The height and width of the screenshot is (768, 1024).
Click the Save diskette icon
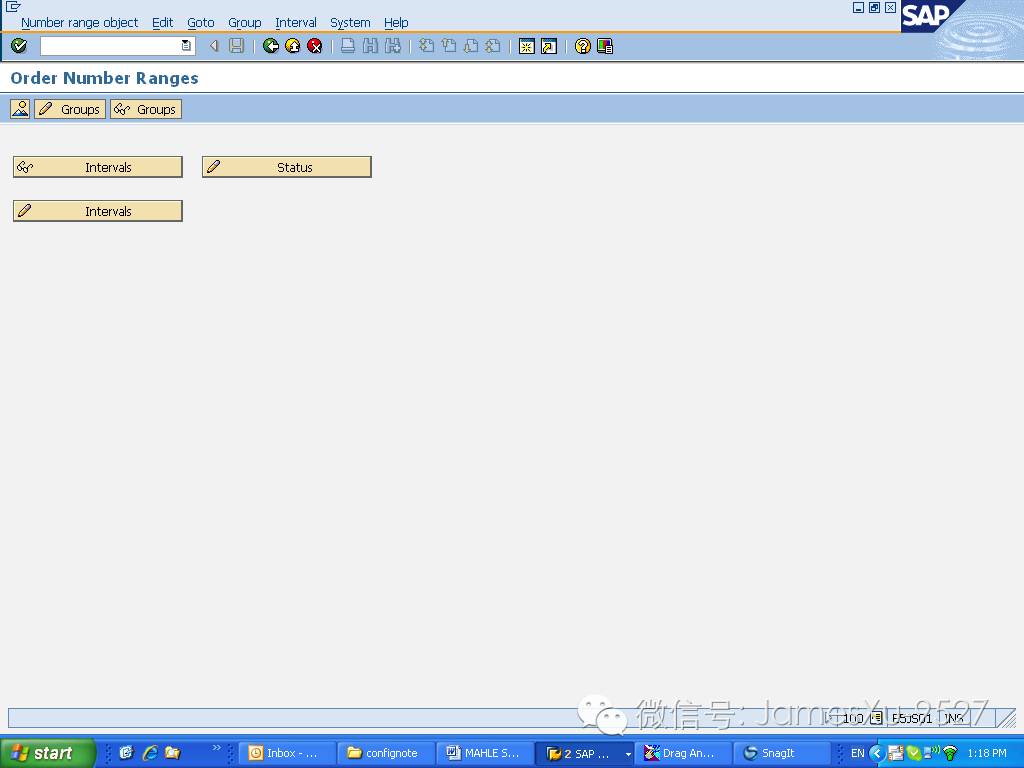point(236,46)
